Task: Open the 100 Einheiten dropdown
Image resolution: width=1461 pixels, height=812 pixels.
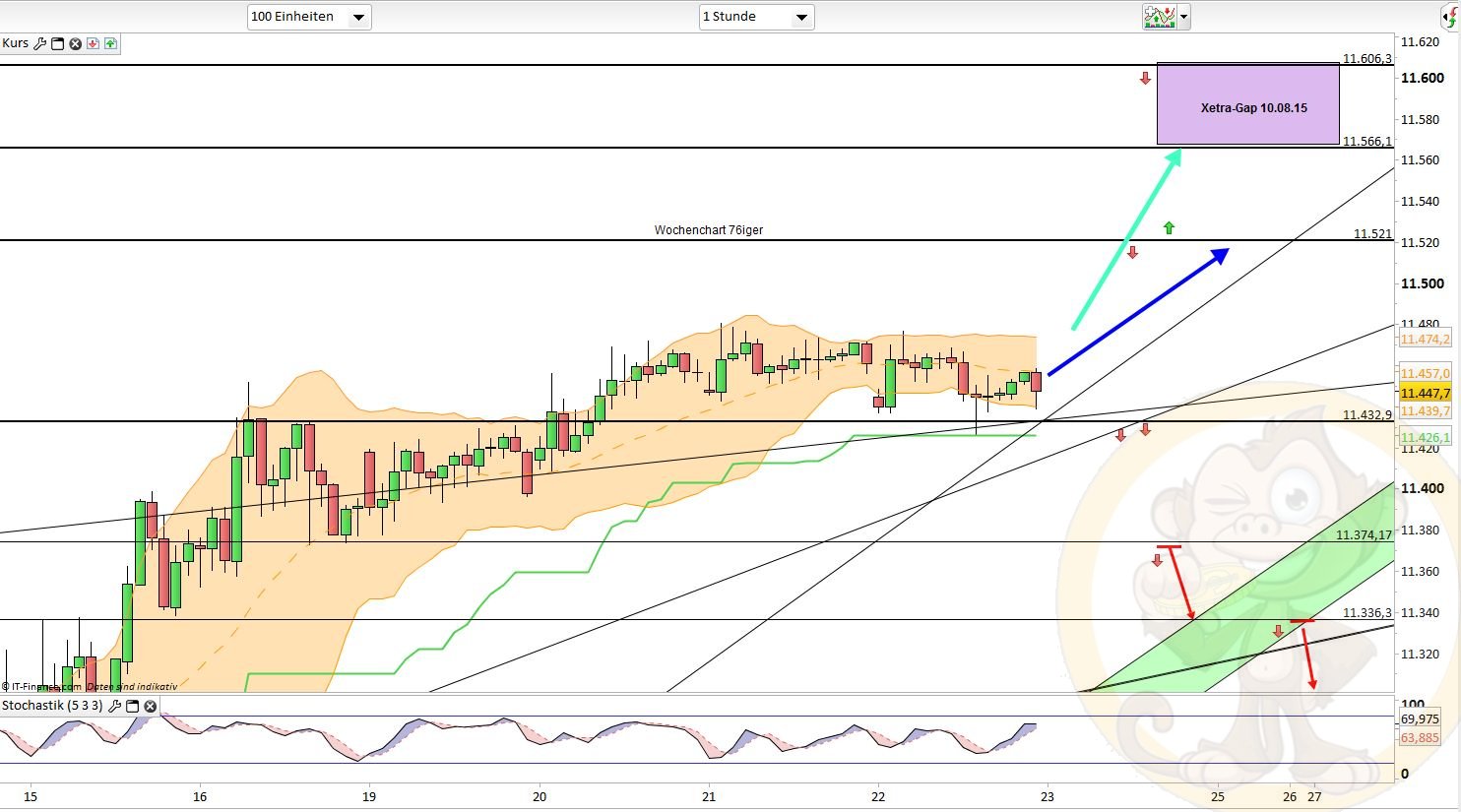Action: [309, 17]
